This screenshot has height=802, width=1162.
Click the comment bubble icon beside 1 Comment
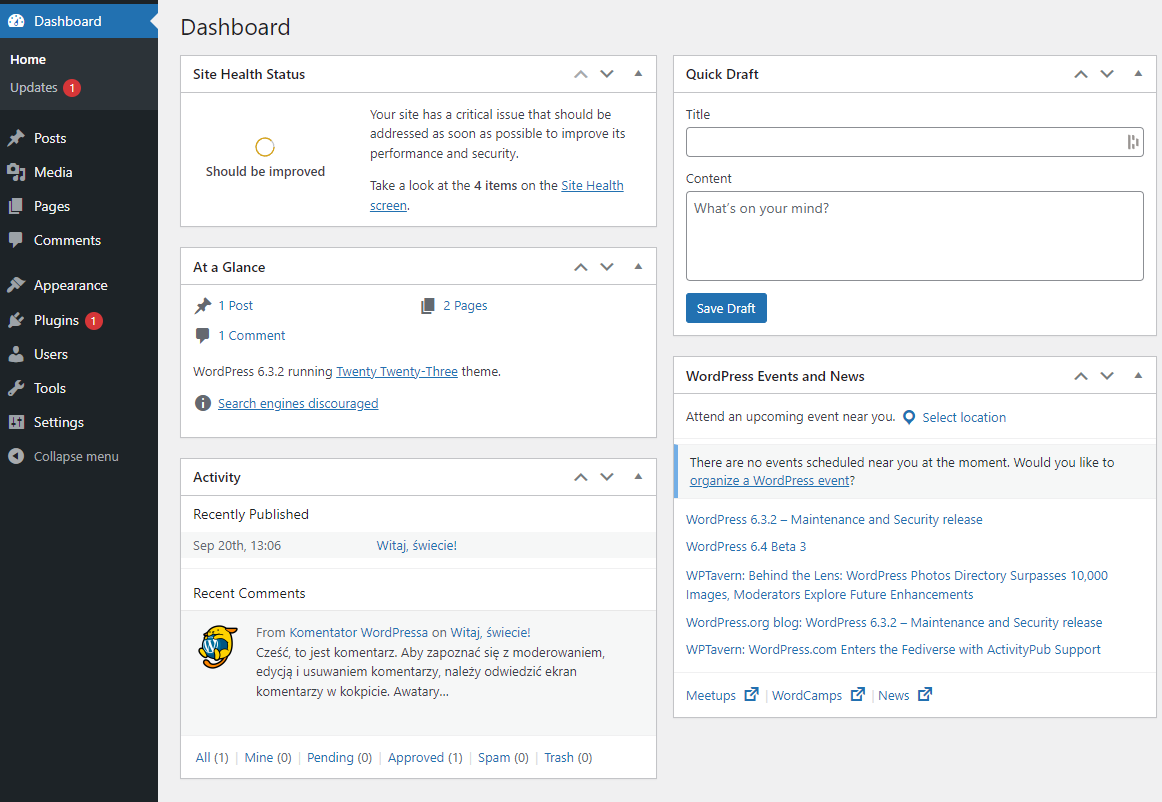(x=202, y=335)
